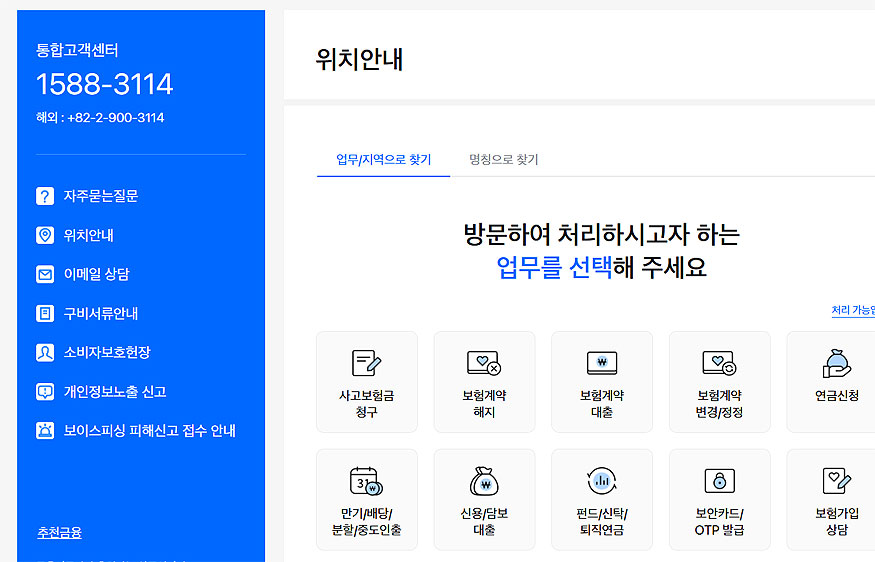Open 개인정보노출 신고 in the sidebar
The image size is (875, 562).
click(x=115, y=391)
